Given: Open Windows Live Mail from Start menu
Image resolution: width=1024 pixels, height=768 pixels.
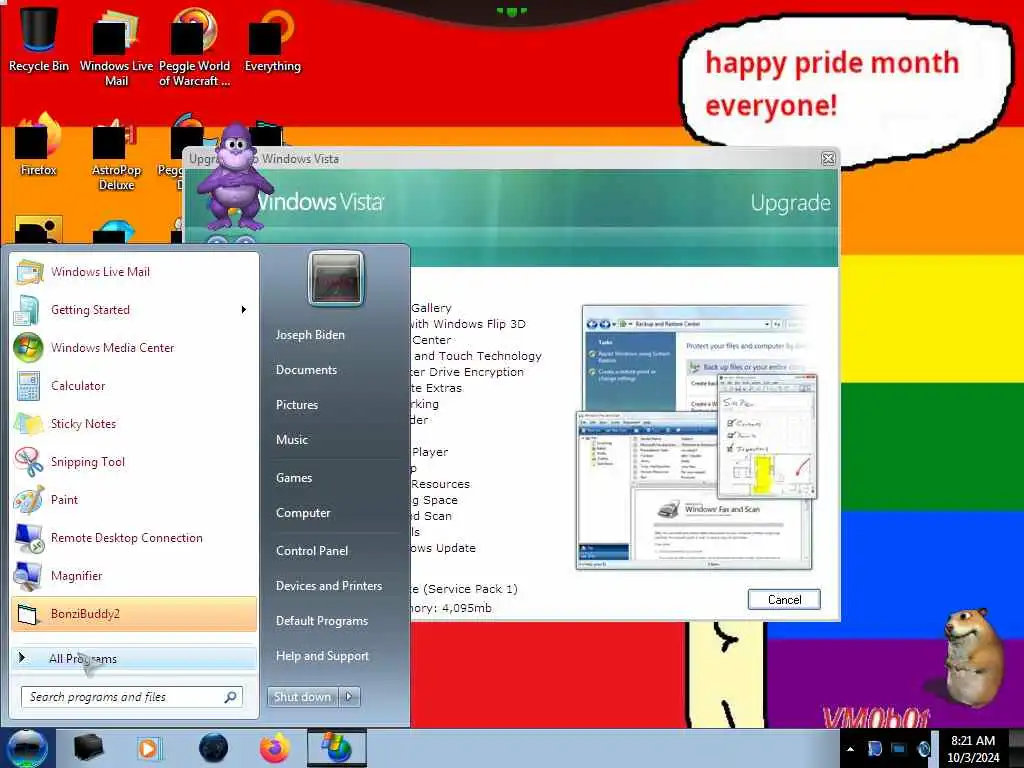Looking at the screenshot, I should tap(134, 272).
